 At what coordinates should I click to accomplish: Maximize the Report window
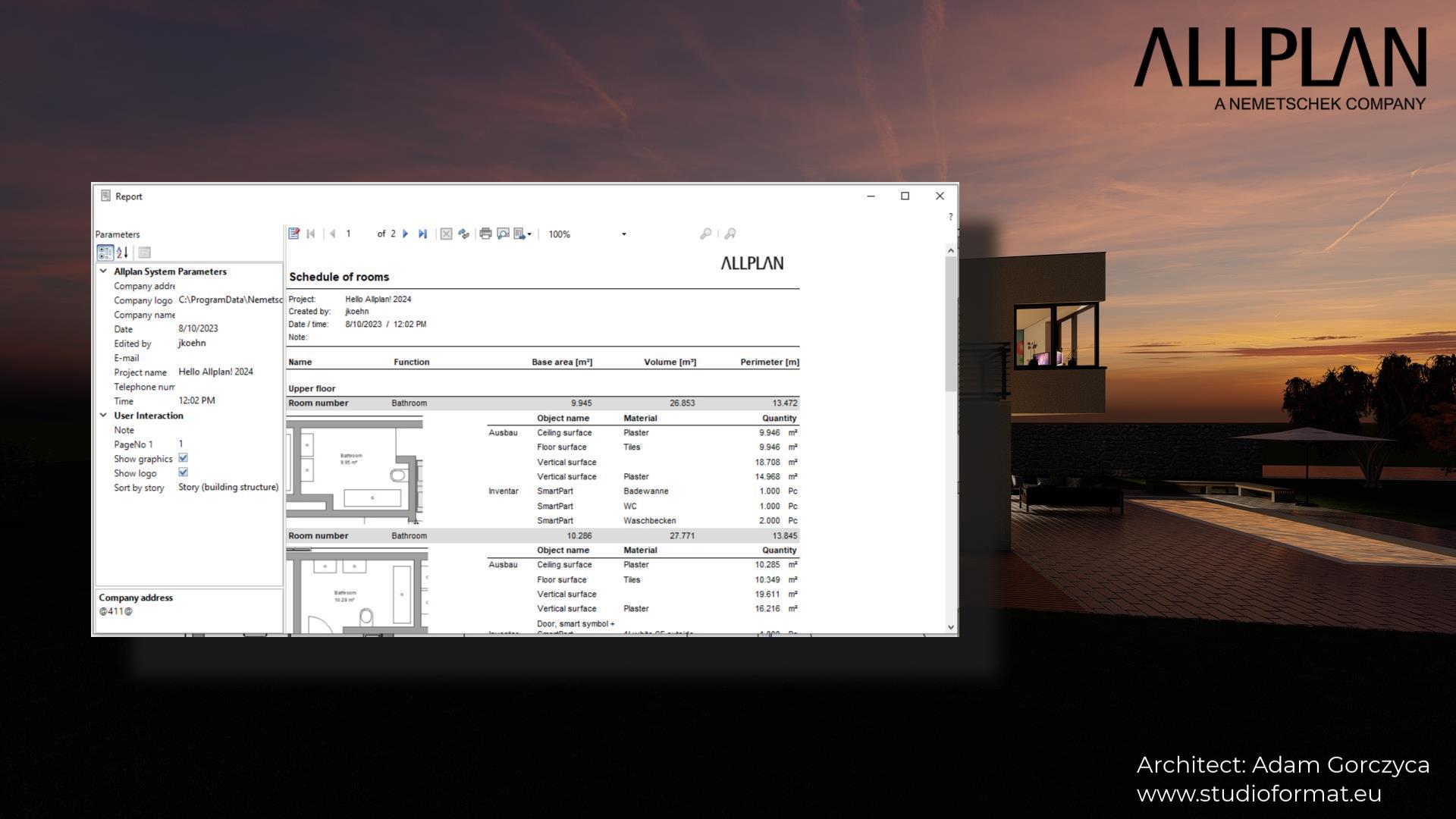905,196
